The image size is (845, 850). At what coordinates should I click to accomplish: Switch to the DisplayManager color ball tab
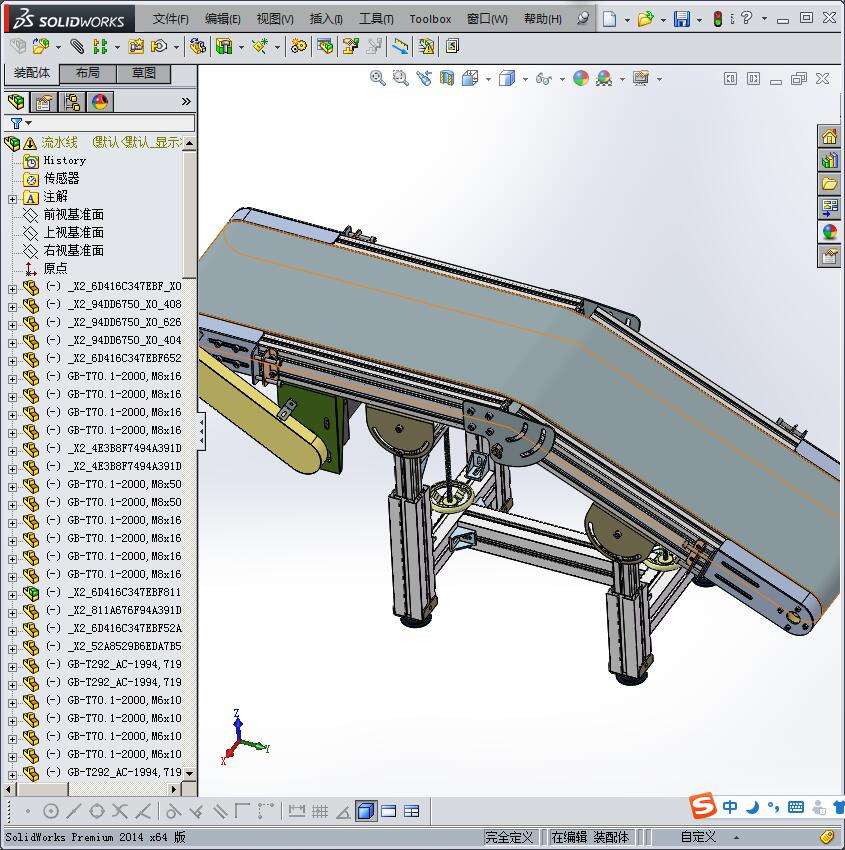click(x=99, y=102)
